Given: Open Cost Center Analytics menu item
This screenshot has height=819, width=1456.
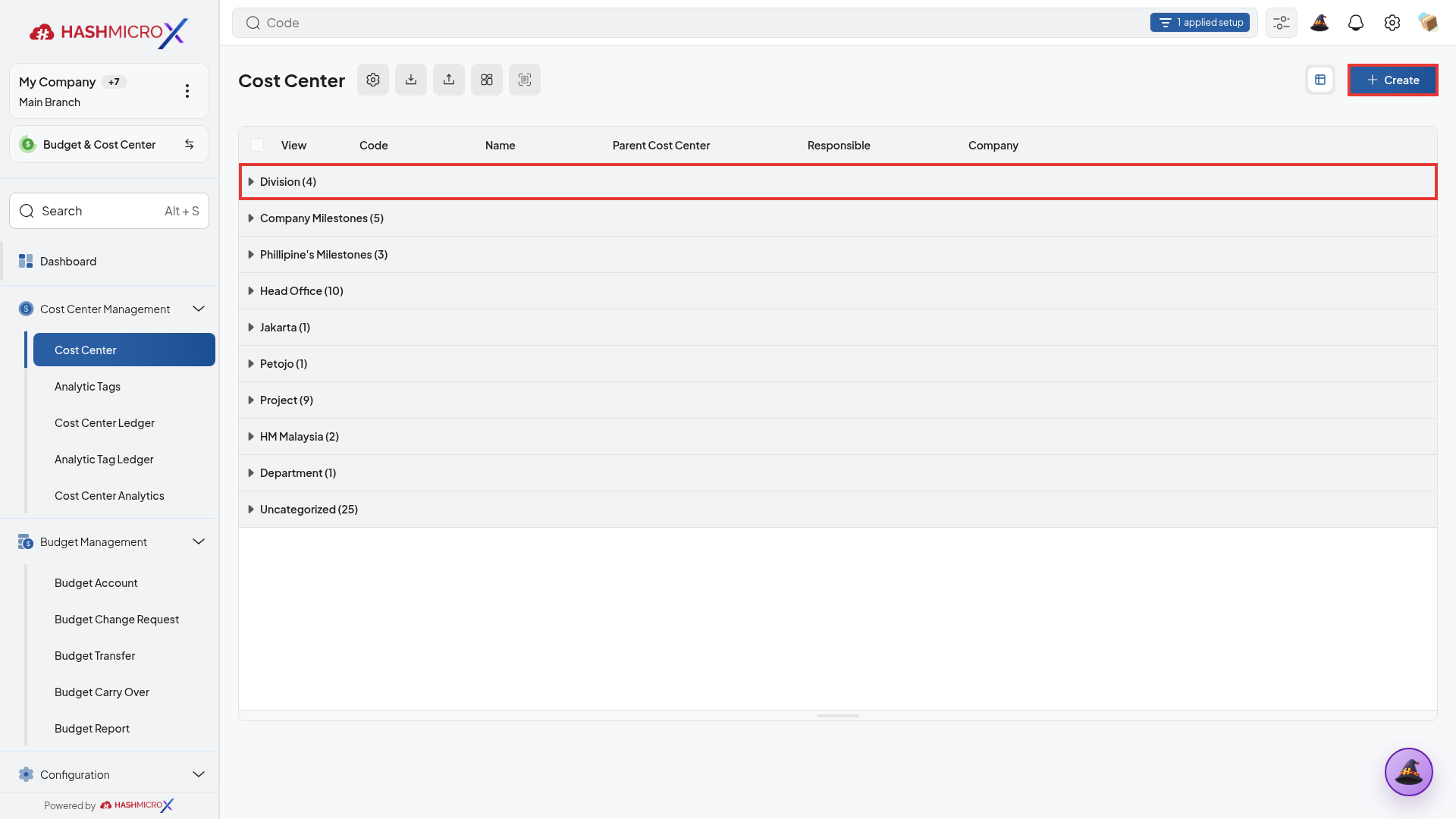Looking at the screenshot, I should (x=124, y=496).
